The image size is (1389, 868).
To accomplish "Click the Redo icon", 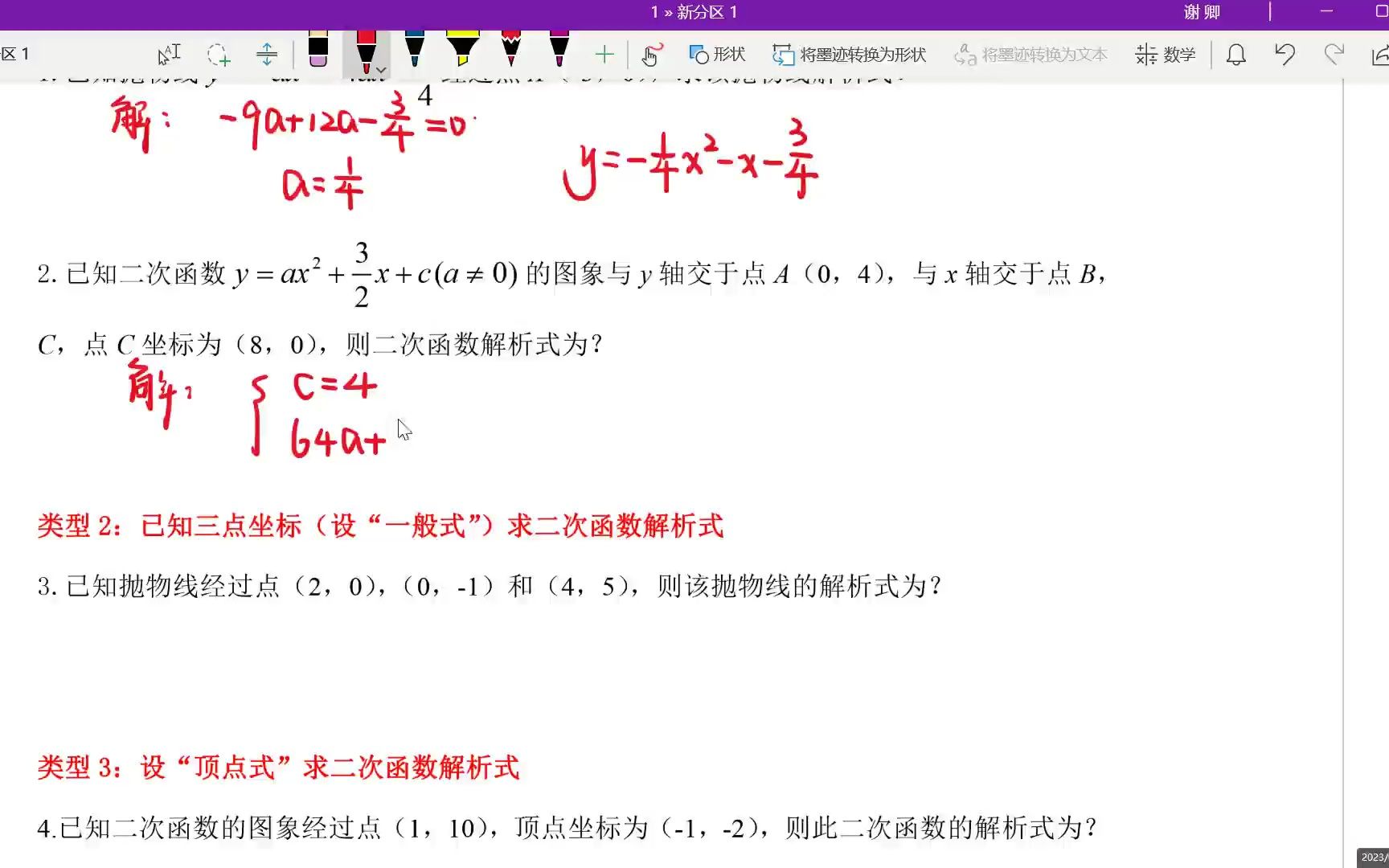I will tap(1334, 55).
